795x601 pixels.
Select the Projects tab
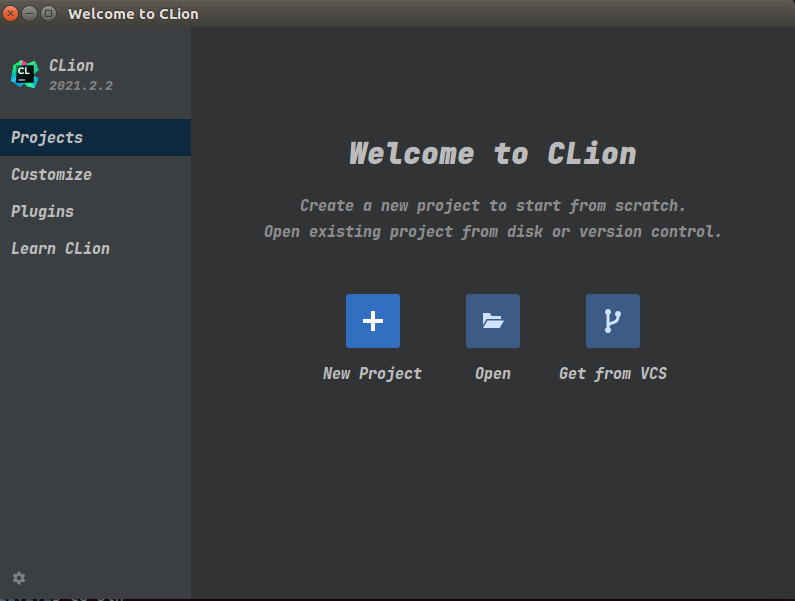pyautogui.click(x=95, y=137)
